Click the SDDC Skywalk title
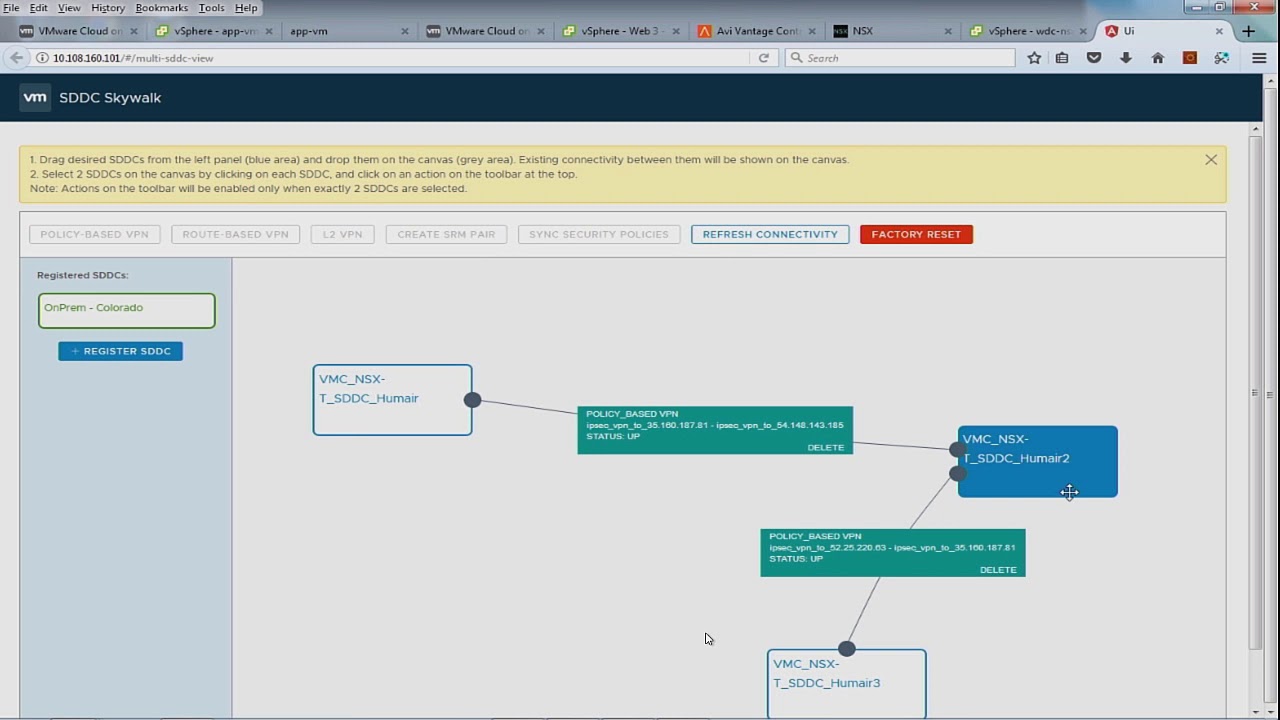The image size is (1280, 720). click(x=110, y=98)
